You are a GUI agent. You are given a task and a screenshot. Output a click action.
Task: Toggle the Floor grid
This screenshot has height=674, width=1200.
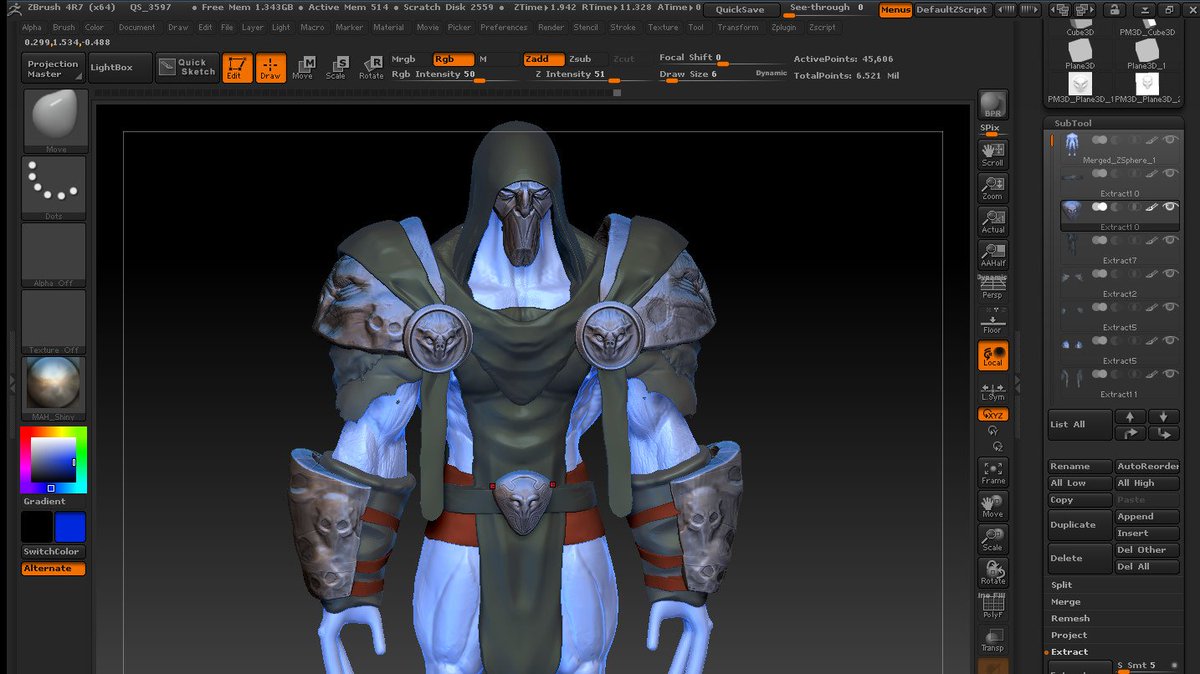(x=993, y=322)
